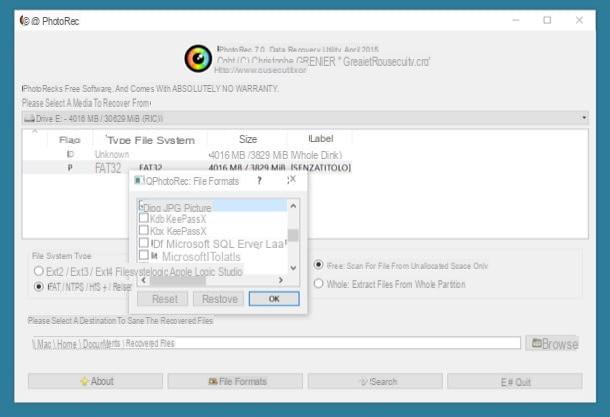
Task: Click the horizontal scrollbar thumb in formats list
Action: point(178,280)
